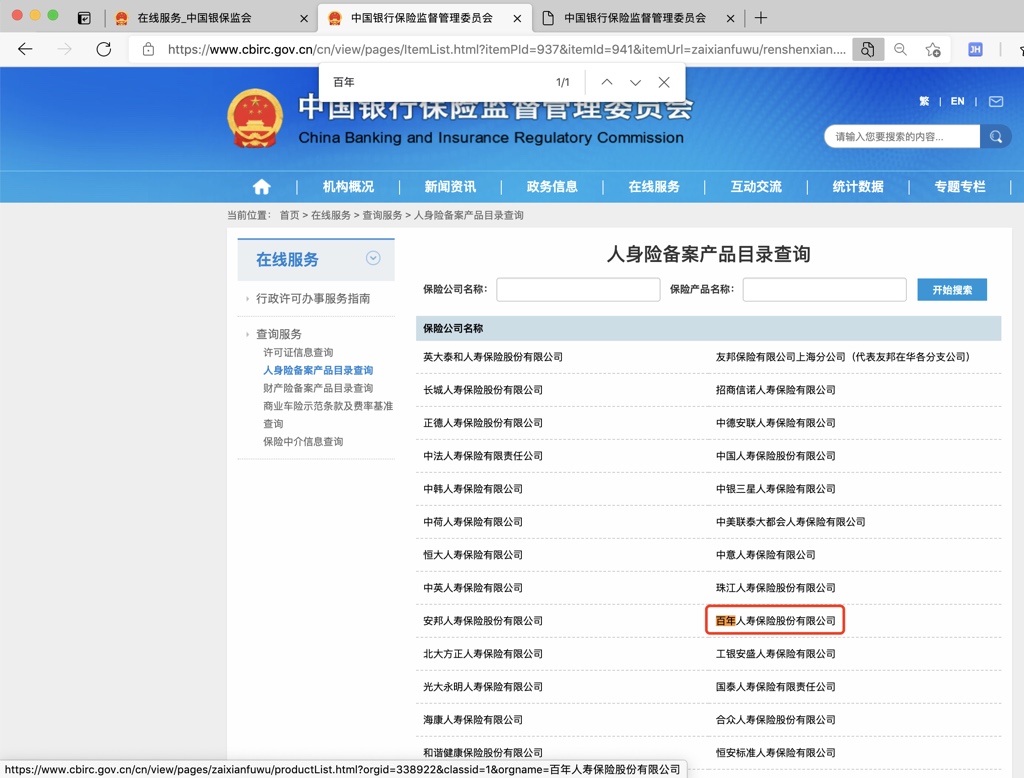Click the find bar text field

[438, 82]
